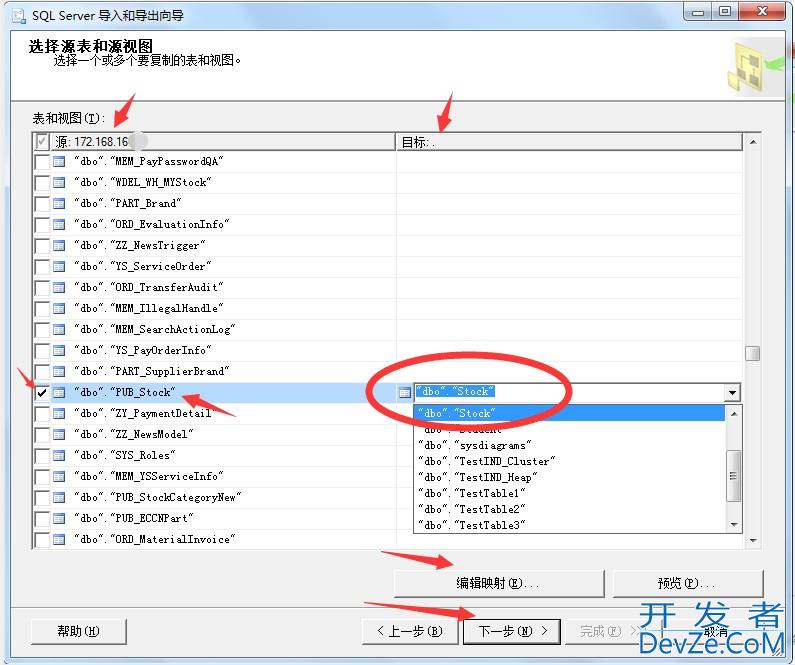Click table icon for MEM_SearchActionLog row
The height and width of the screenshot is (665, 795).
pyautogui.click(x=59, y=330)
